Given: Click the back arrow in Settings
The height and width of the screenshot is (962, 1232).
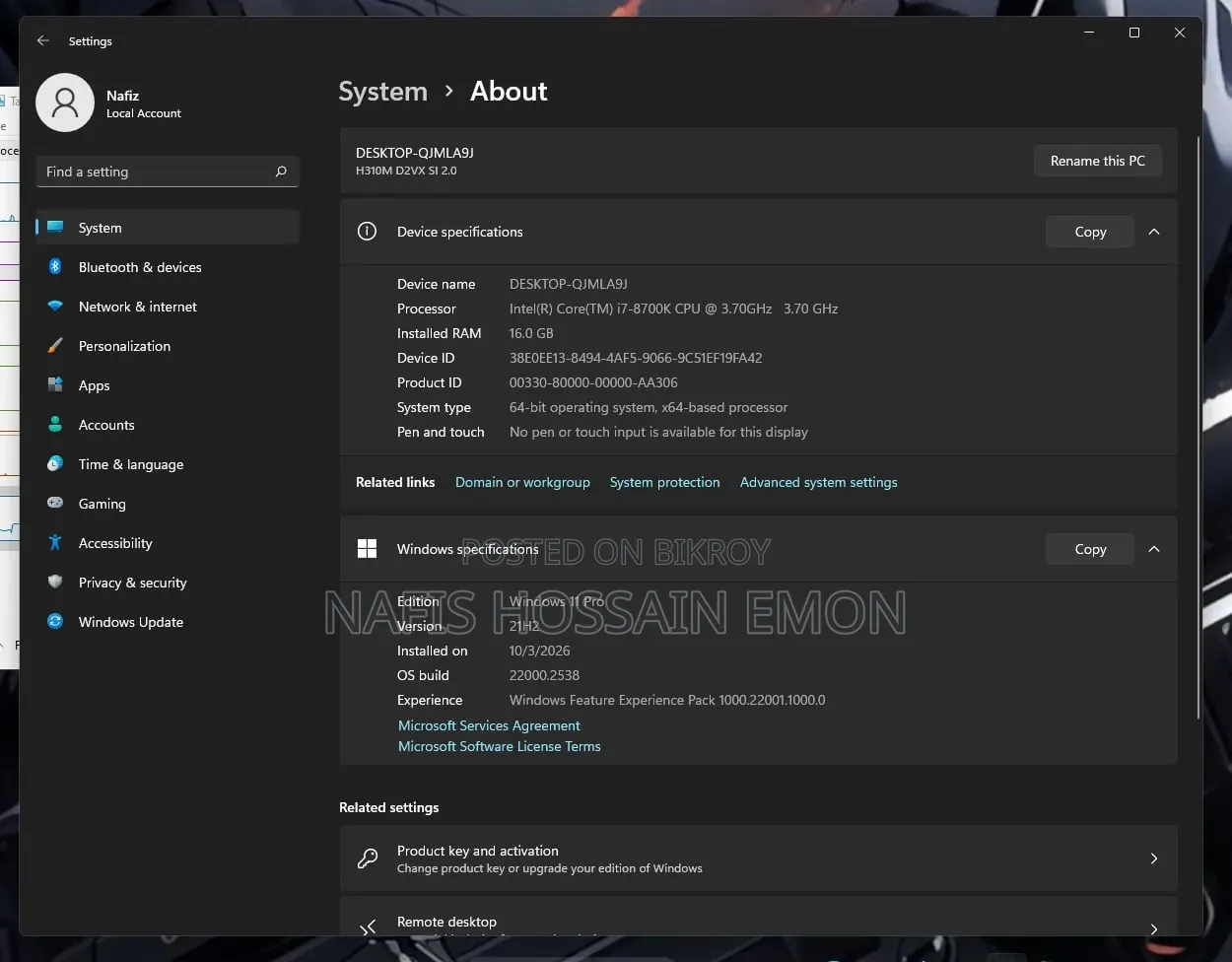Looking at the screenshot, I should (x=42, y=40).
